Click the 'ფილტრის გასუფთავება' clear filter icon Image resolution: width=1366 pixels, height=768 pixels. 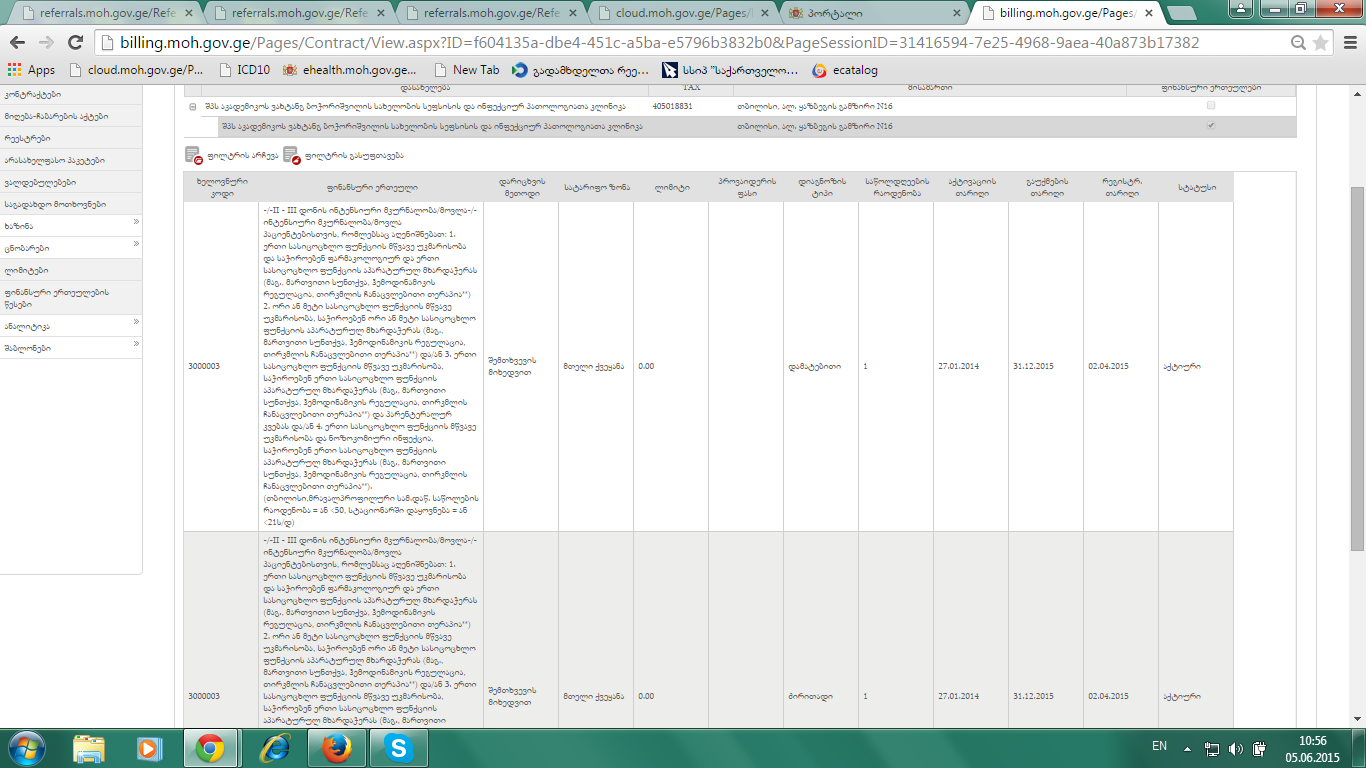pos(291,155)
